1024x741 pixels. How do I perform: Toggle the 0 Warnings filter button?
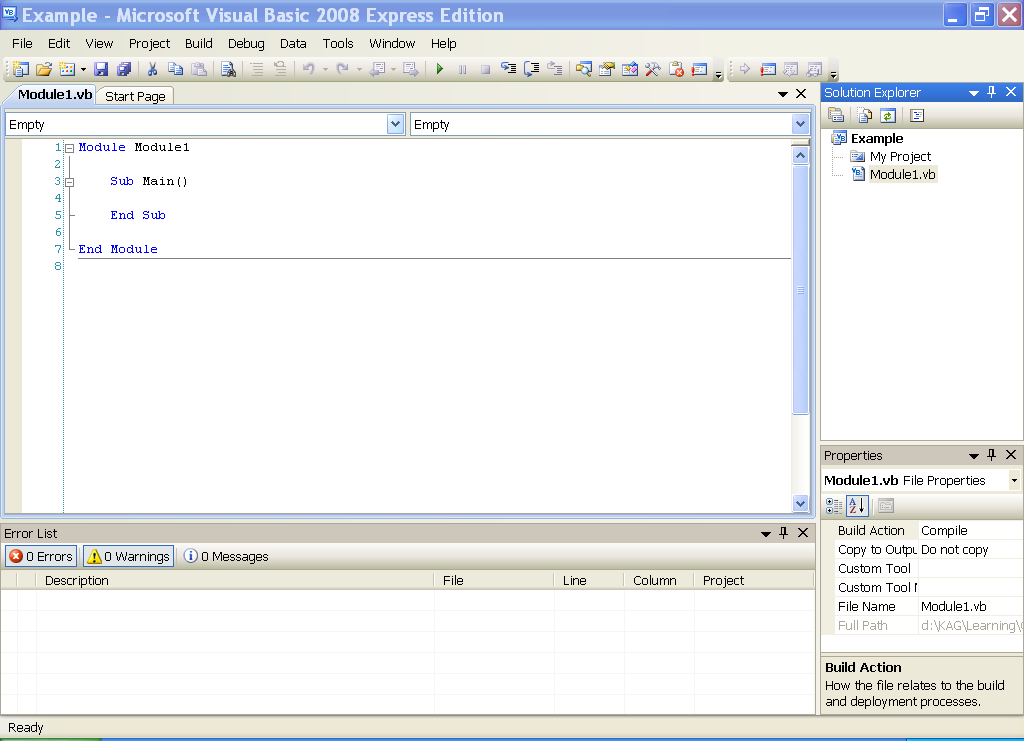(129, 556)
